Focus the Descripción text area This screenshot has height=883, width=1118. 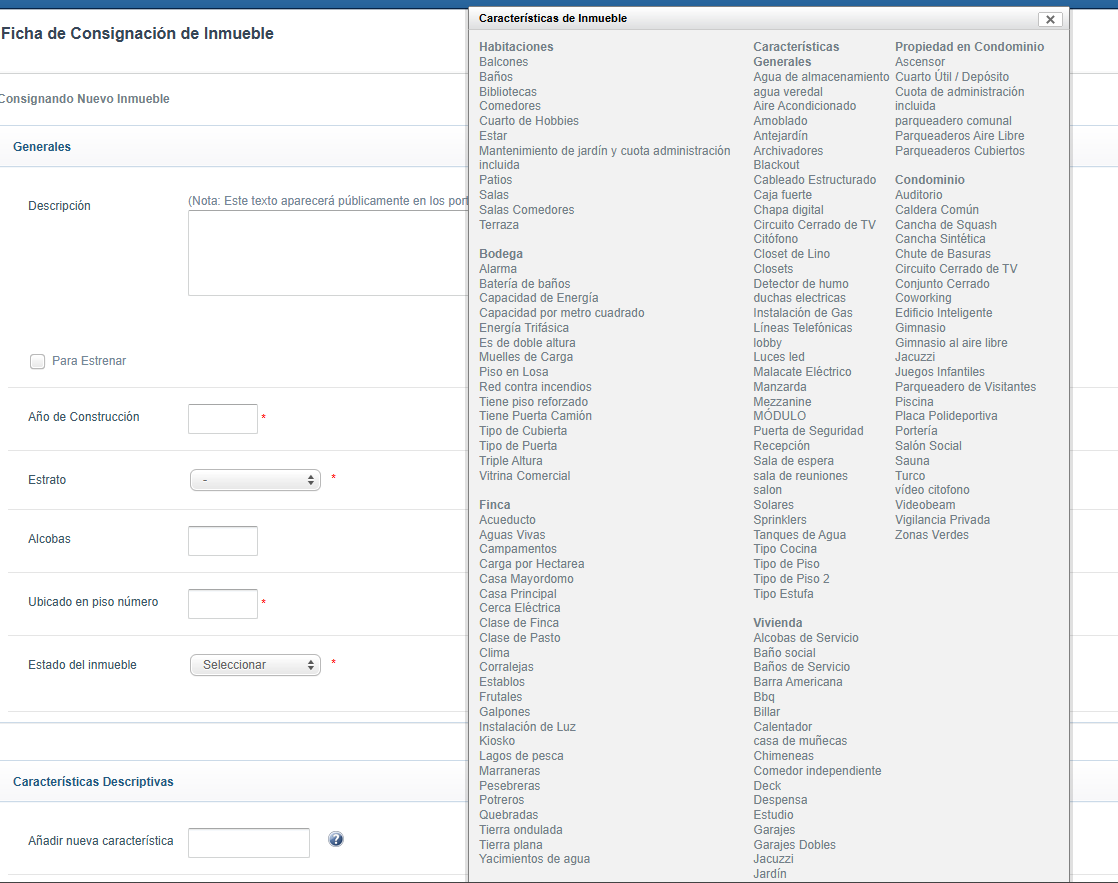328,252
